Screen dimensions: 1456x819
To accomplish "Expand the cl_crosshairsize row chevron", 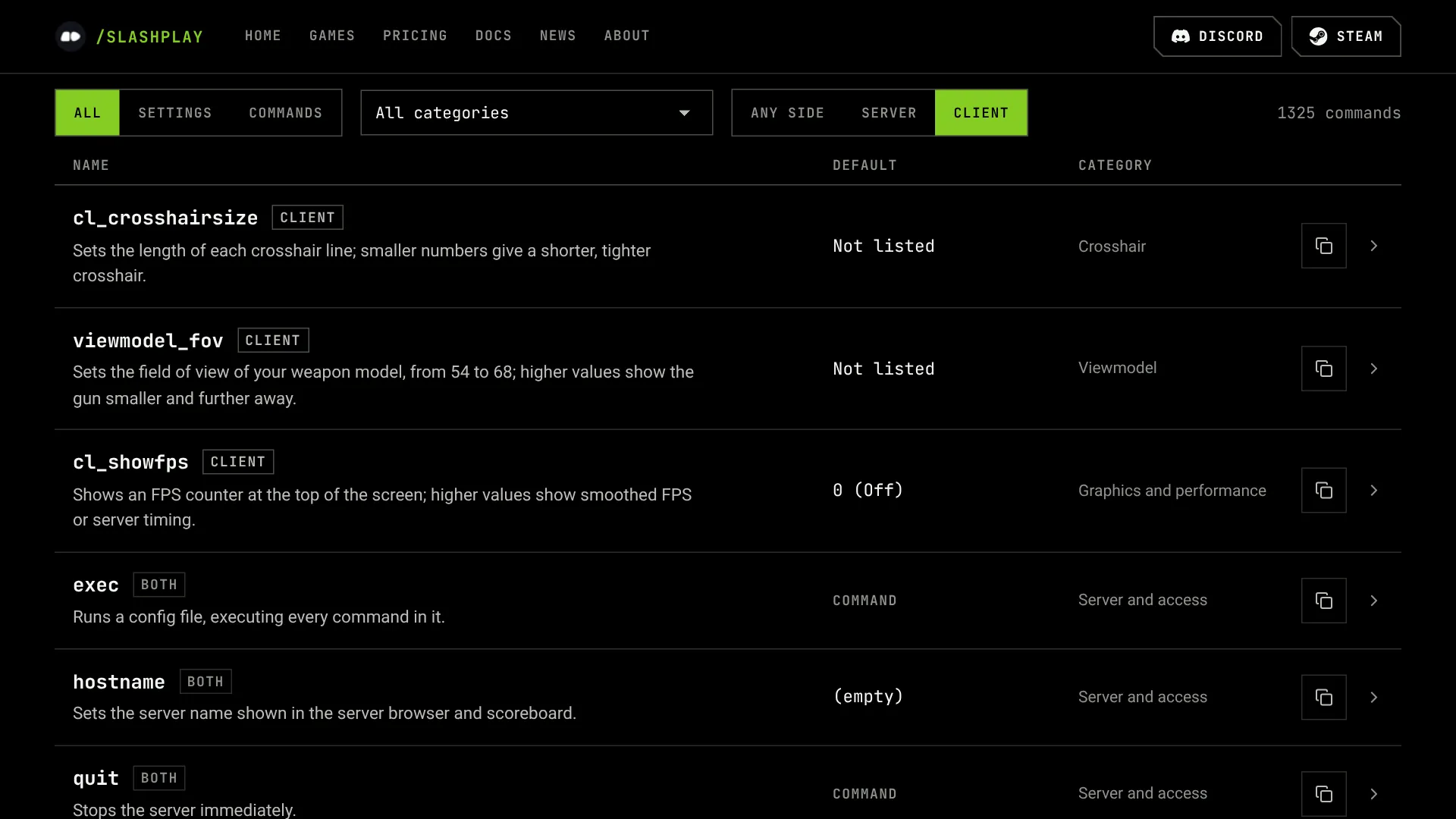I will point(1373,246).
